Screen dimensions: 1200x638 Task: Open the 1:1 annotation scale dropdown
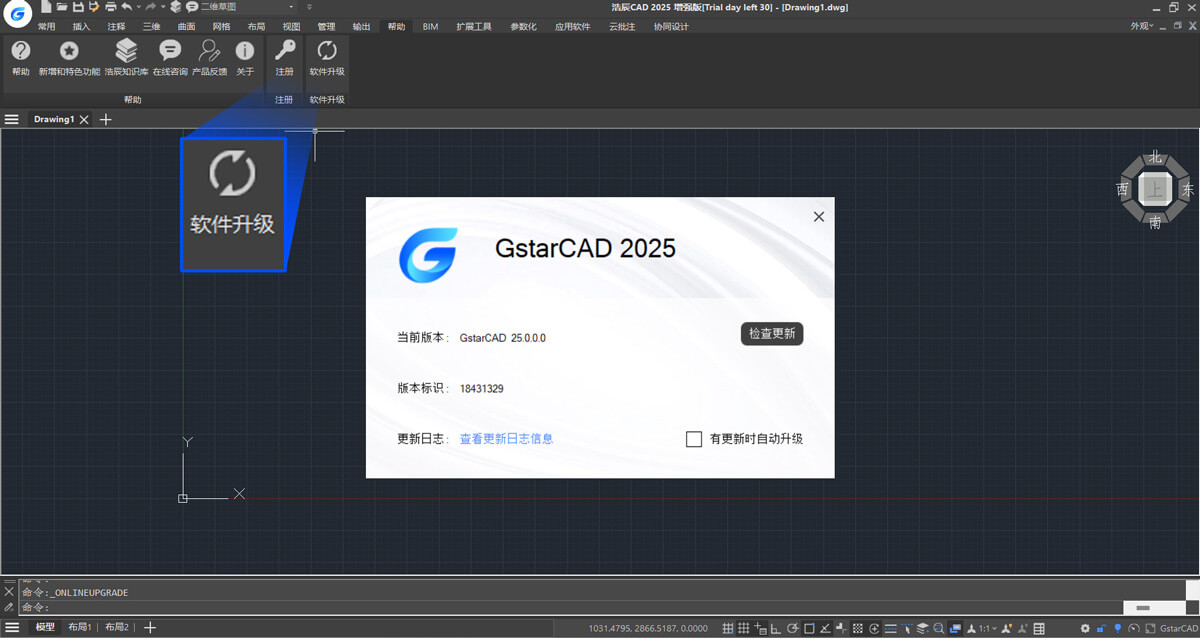coord(986,628)
